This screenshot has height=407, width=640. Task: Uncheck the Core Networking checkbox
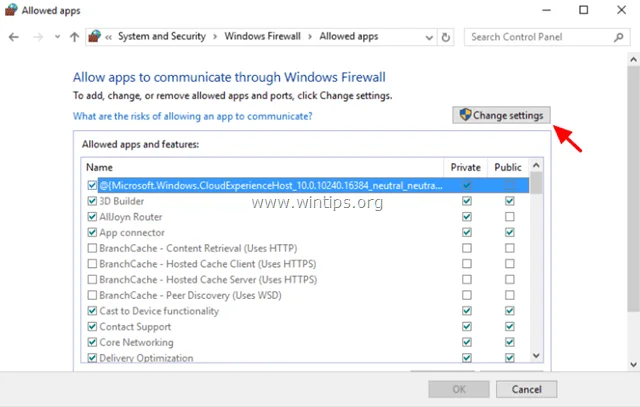coord(92,342)
